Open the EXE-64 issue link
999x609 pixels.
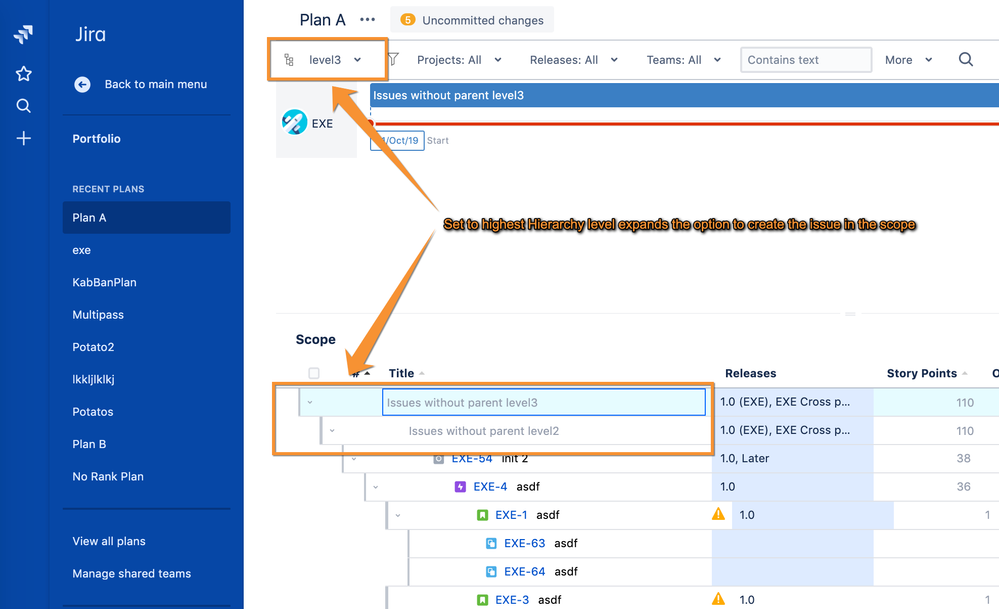[x=524, y=571]
